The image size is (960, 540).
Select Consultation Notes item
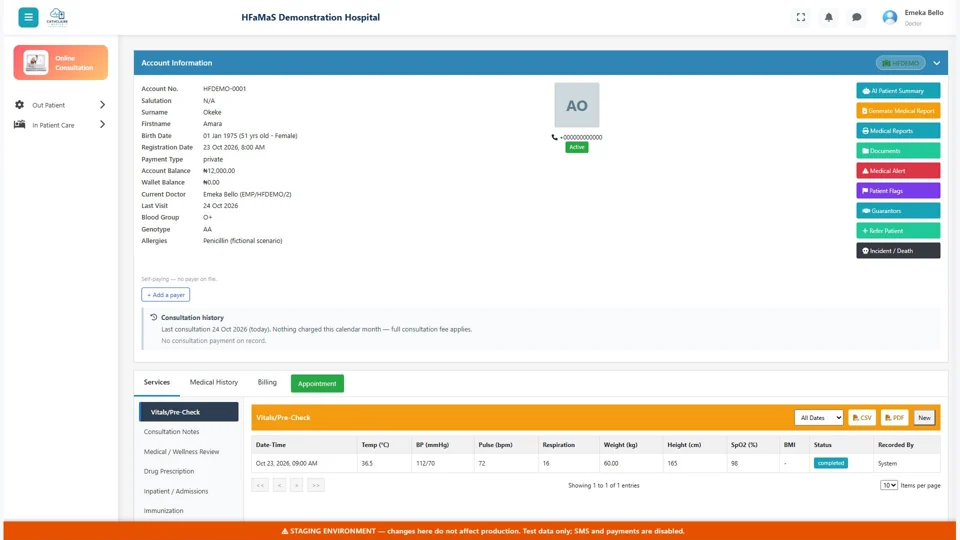point(171,432)
